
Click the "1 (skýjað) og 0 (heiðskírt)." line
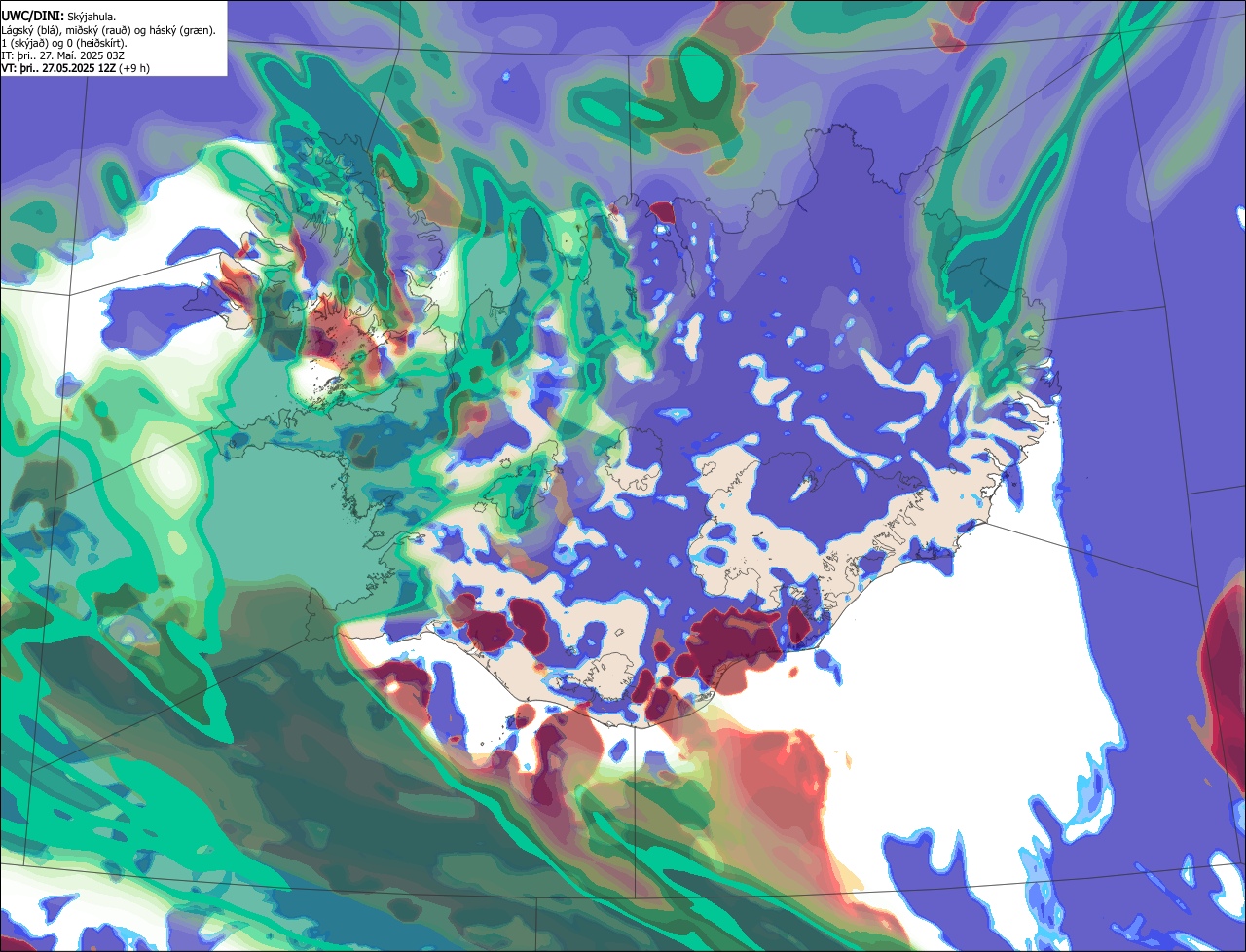point(64,43)
